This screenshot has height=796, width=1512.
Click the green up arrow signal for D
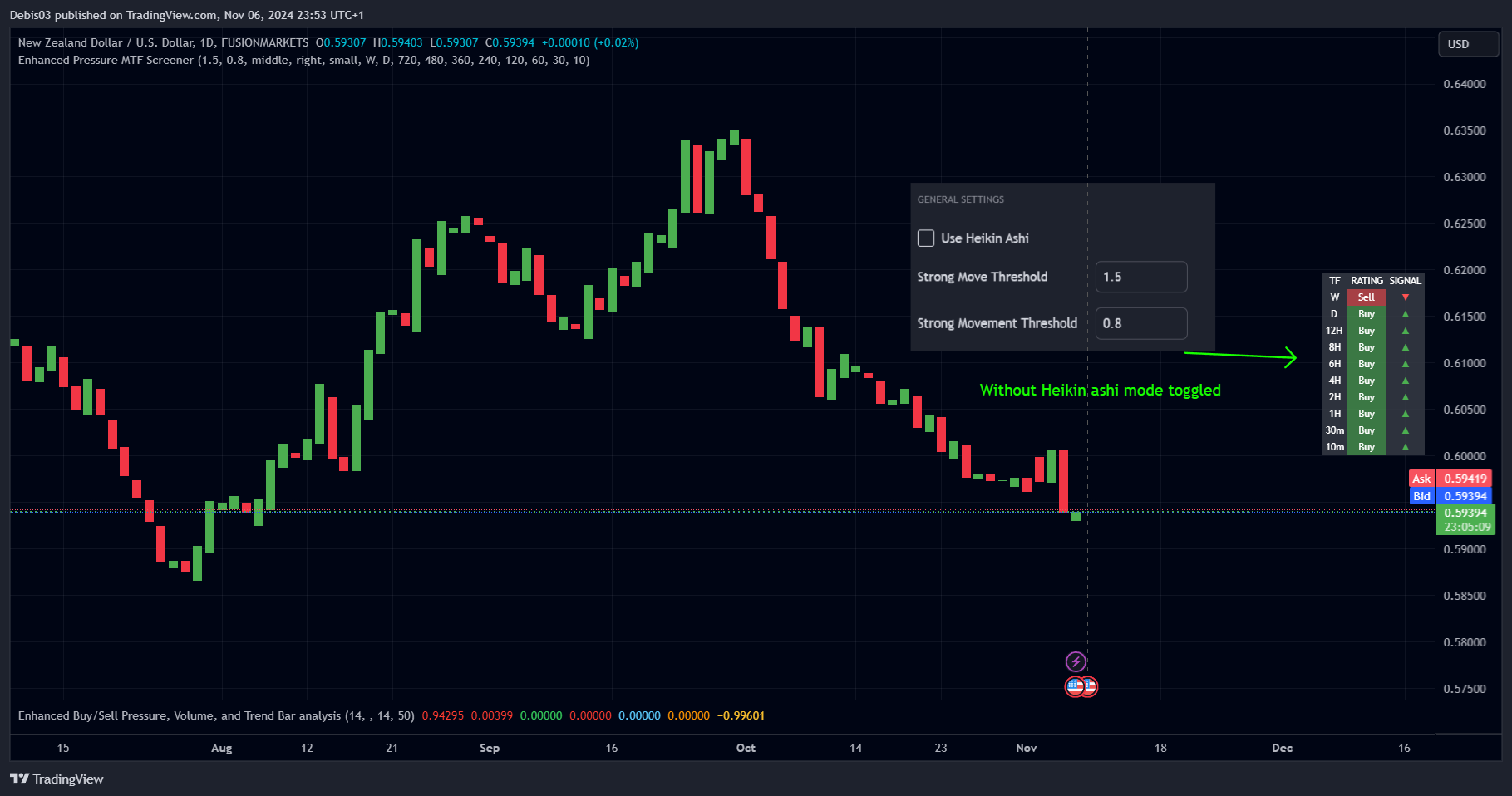(x=1406, y=314)
